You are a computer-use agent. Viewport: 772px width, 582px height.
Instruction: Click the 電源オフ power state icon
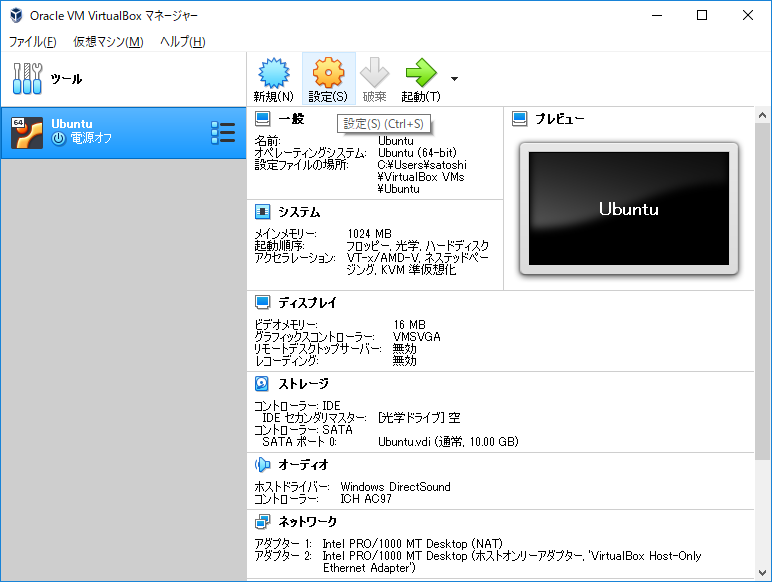[x=58, y=139]
